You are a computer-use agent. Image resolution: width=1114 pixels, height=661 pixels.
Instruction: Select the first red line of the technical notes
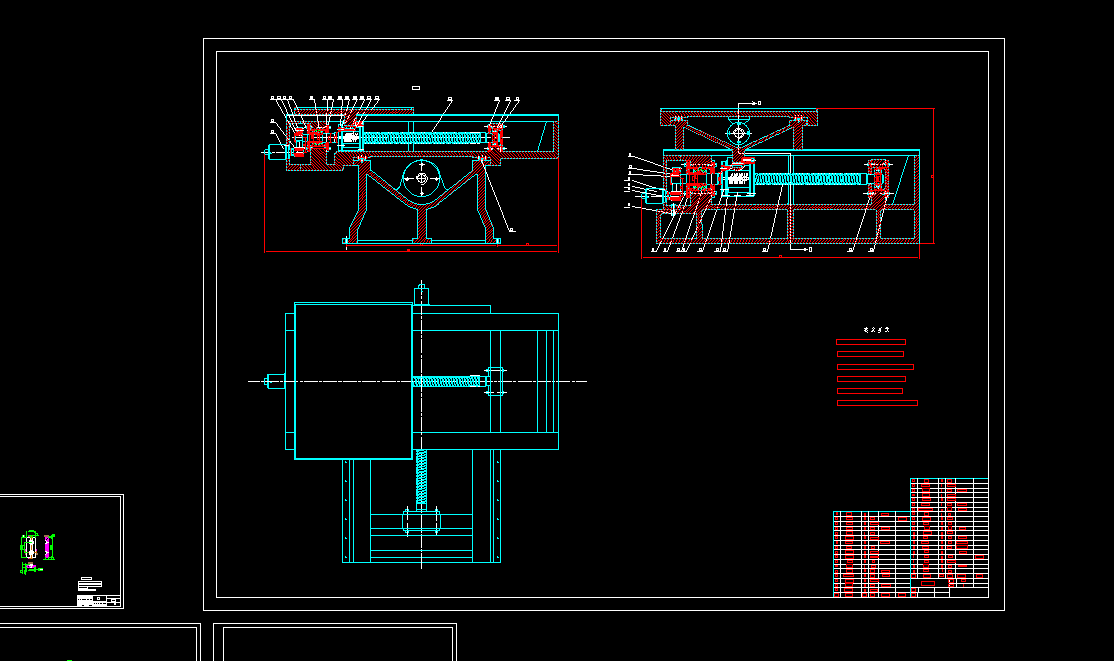tap(871, 342)
